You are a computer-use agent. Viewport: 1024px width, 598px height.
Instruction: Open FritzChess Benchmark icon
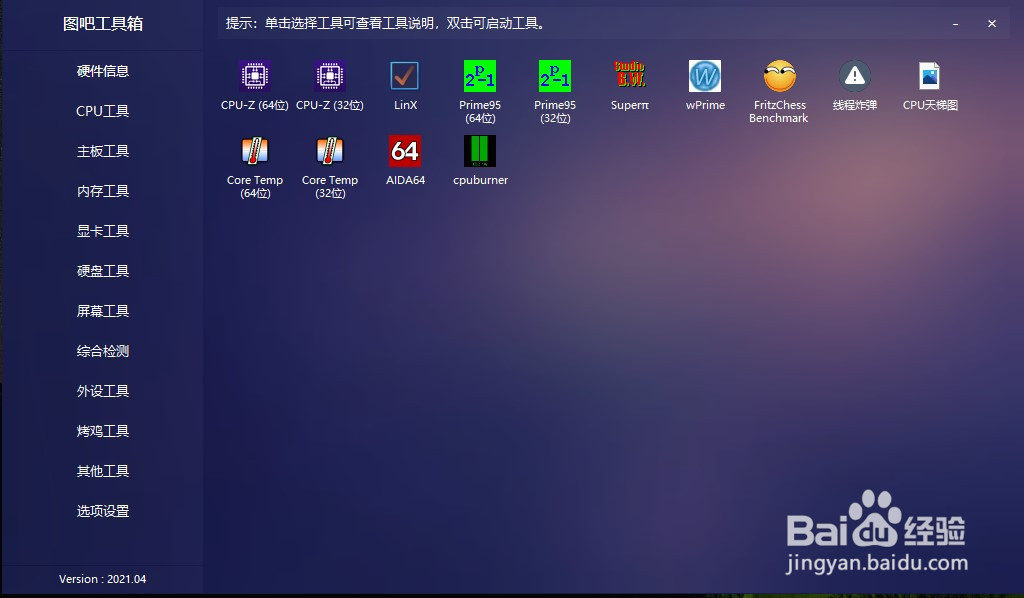click(x=780, y=76)
